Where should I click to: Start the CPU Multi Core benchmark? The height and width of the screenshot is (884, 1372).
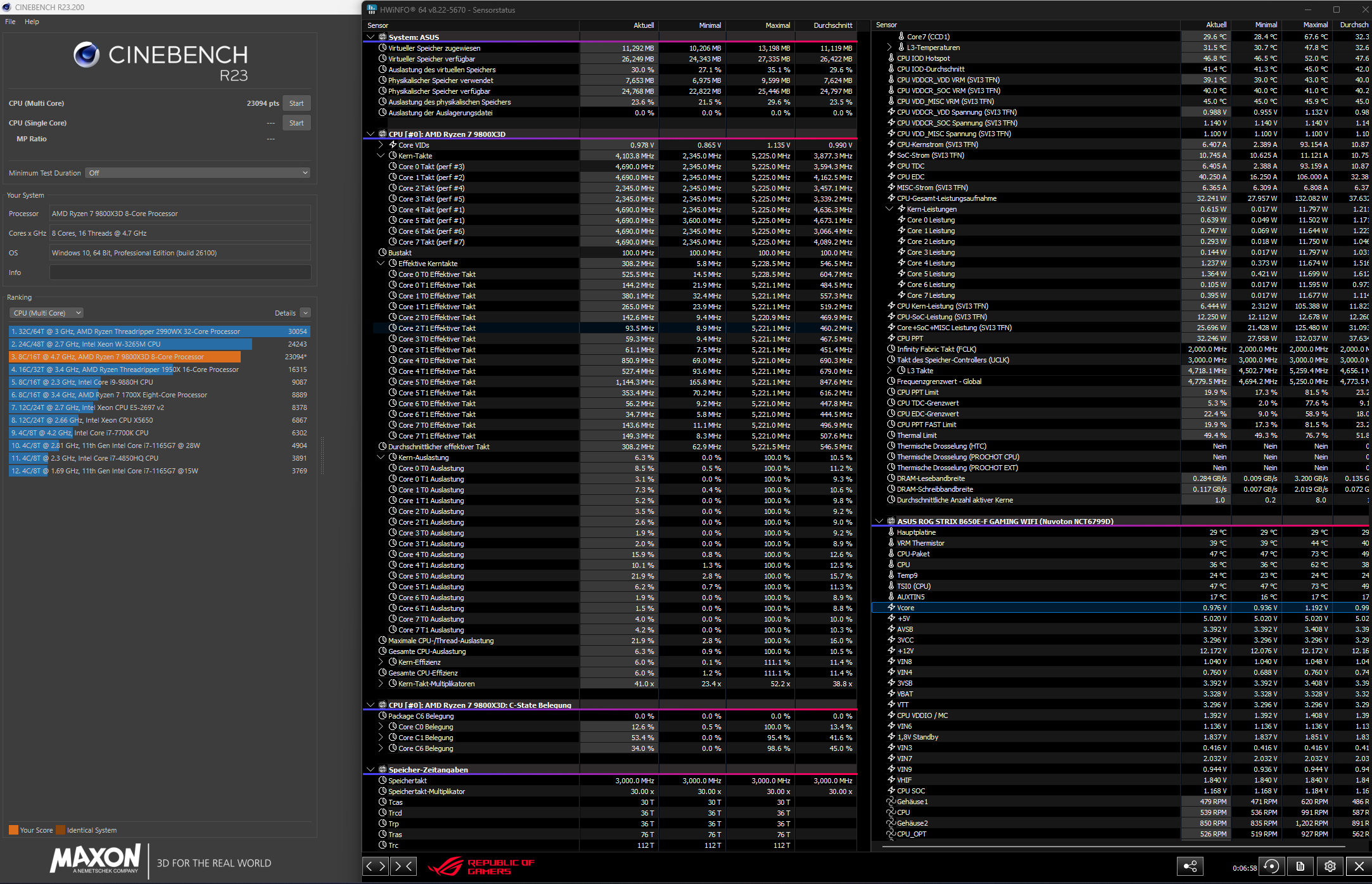[x=296, y=103]
